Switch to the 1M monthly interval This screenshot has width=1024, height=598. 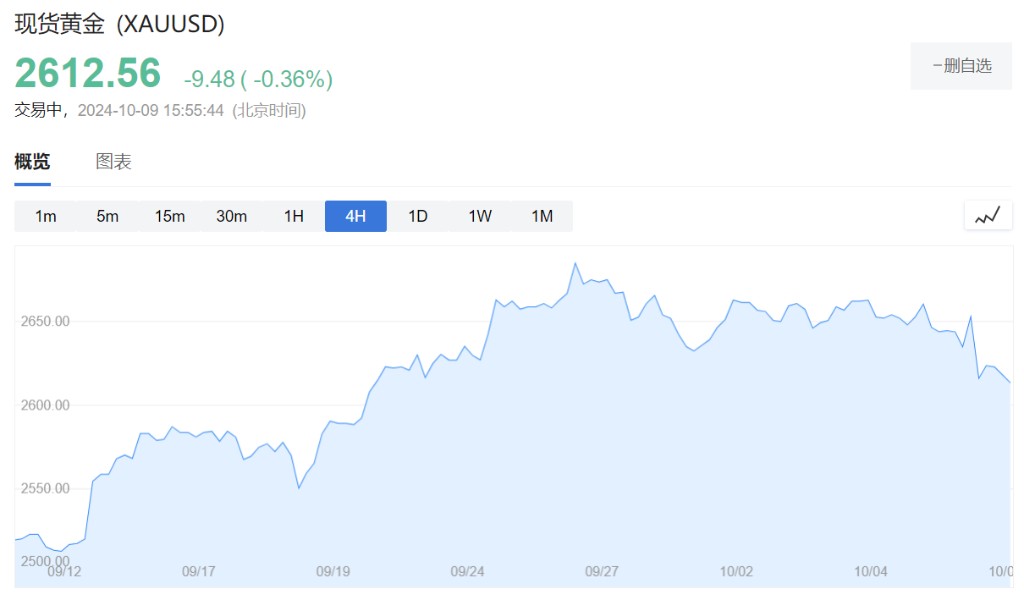point(542,216)
